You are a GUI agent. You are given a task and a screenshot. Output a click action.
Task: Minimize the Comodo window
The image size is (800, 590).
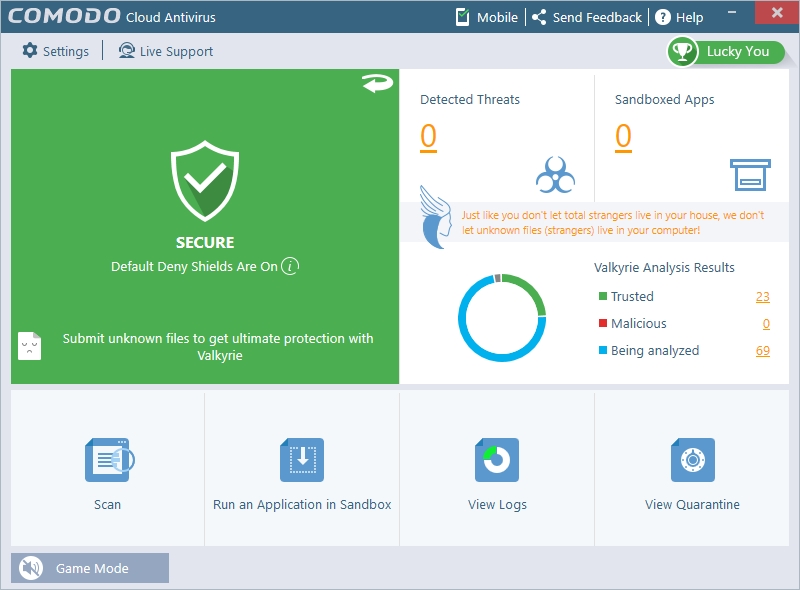point(732,12)
